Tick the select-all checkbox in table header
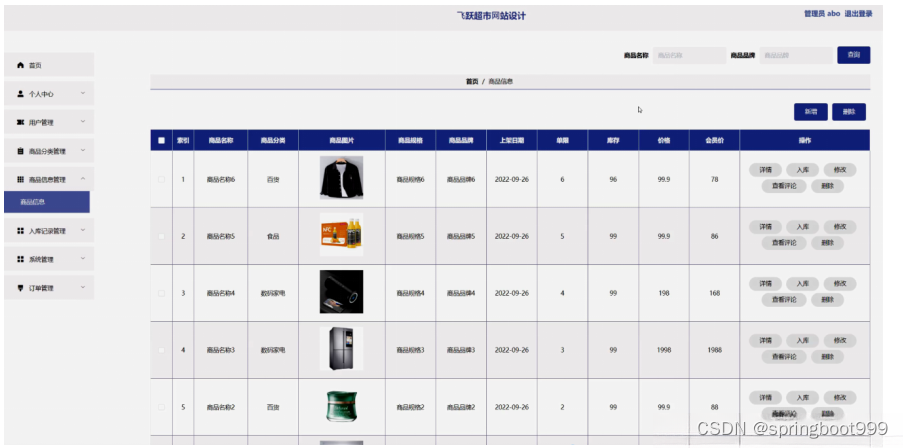 [161, 140]
